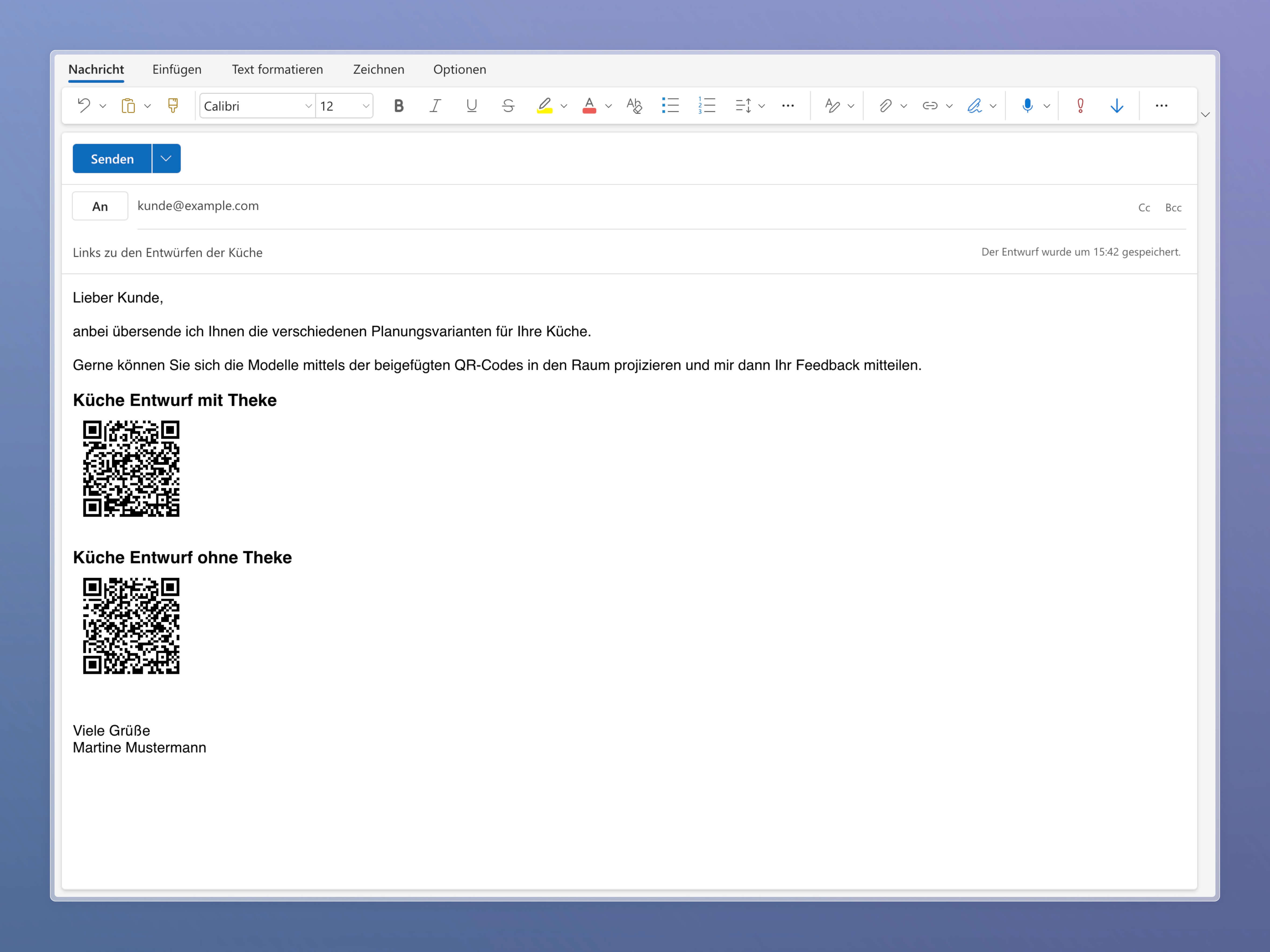Open the Text formatieren tab
Image resolution: width=1270 pixels, height=952 pixels.
point(277,69)
